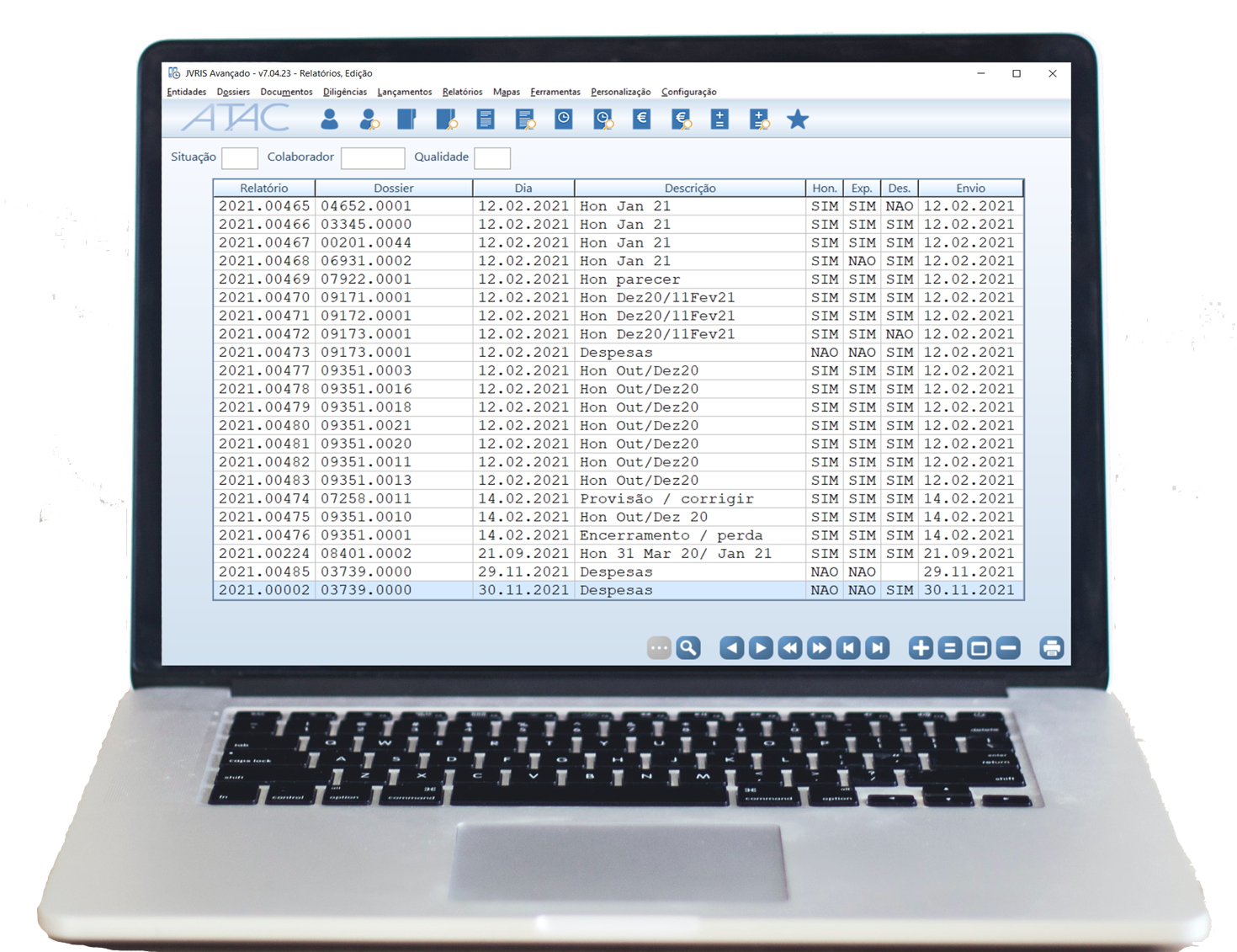Print the report list with printer icon
Screen dimensions: 1237x952
1052,647
